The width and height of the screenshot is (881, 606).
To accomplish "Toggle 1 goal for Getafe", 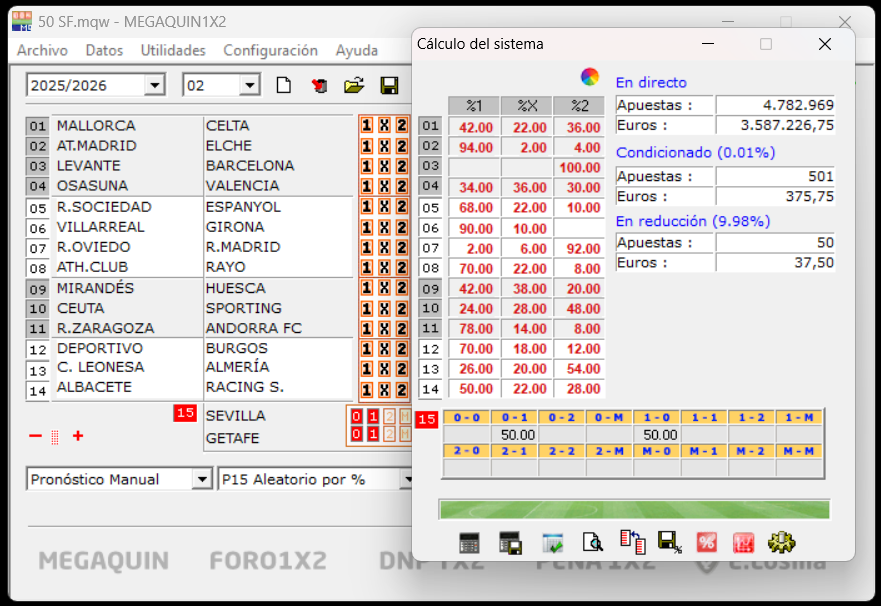I will click(x=373, y=434).
